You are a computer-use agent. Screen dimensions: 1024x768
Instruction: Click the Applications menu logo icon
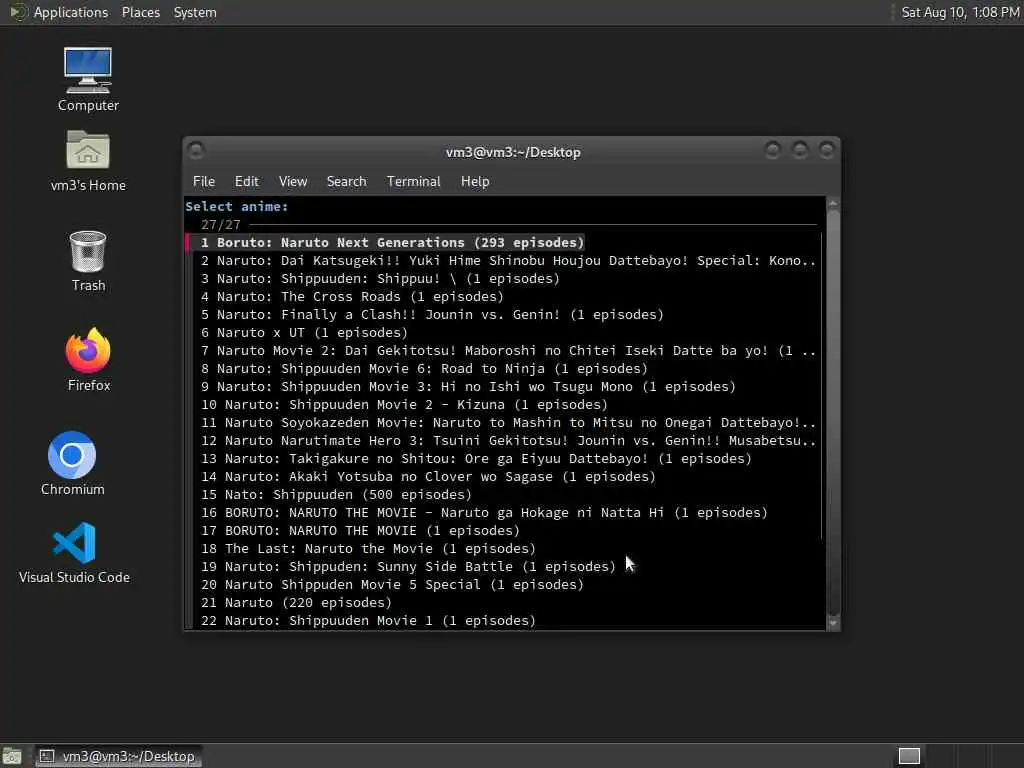(x=18, y=12)
